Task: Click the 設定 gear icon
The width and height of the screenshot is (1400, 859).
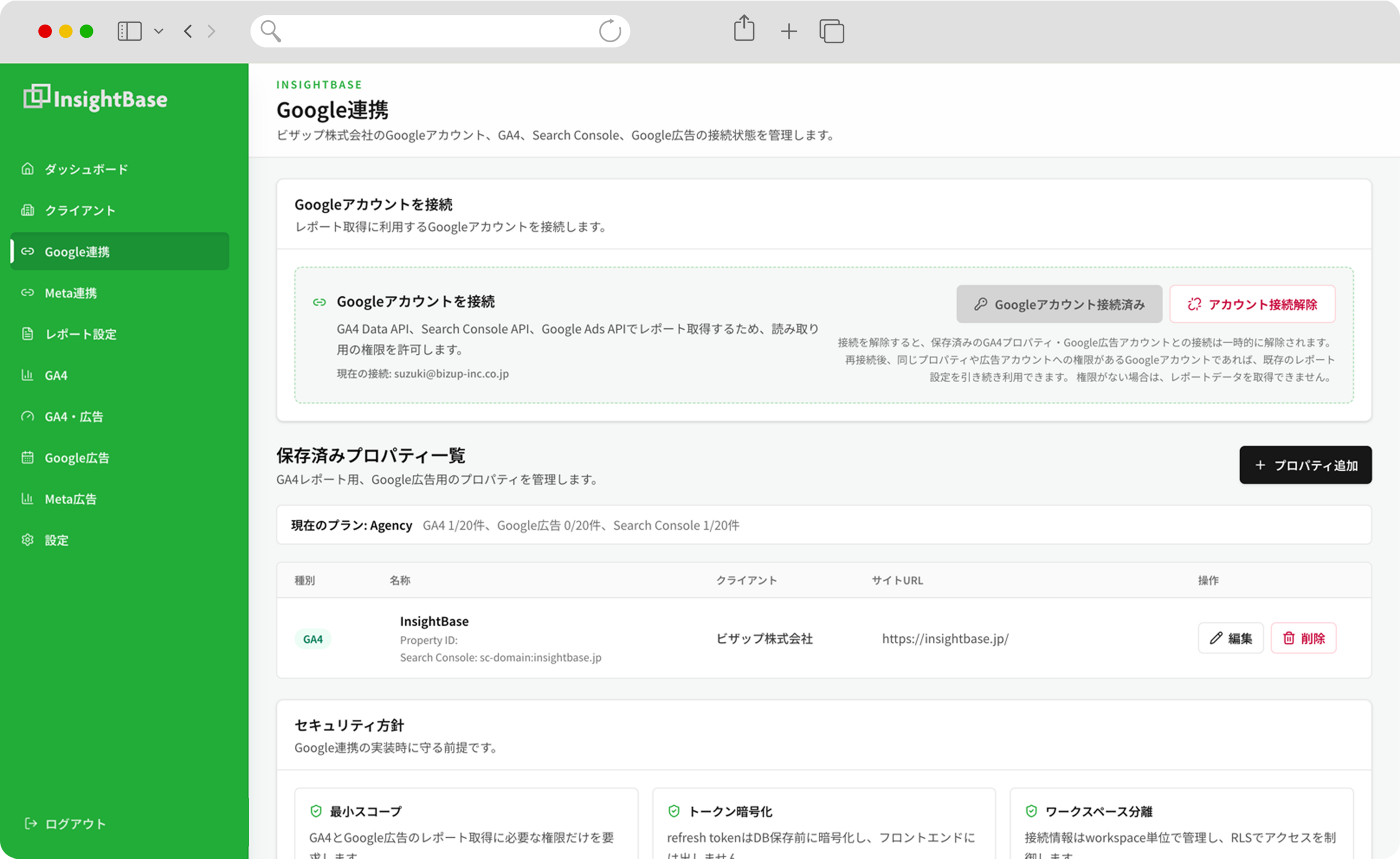Action: (x=27, y=540)
